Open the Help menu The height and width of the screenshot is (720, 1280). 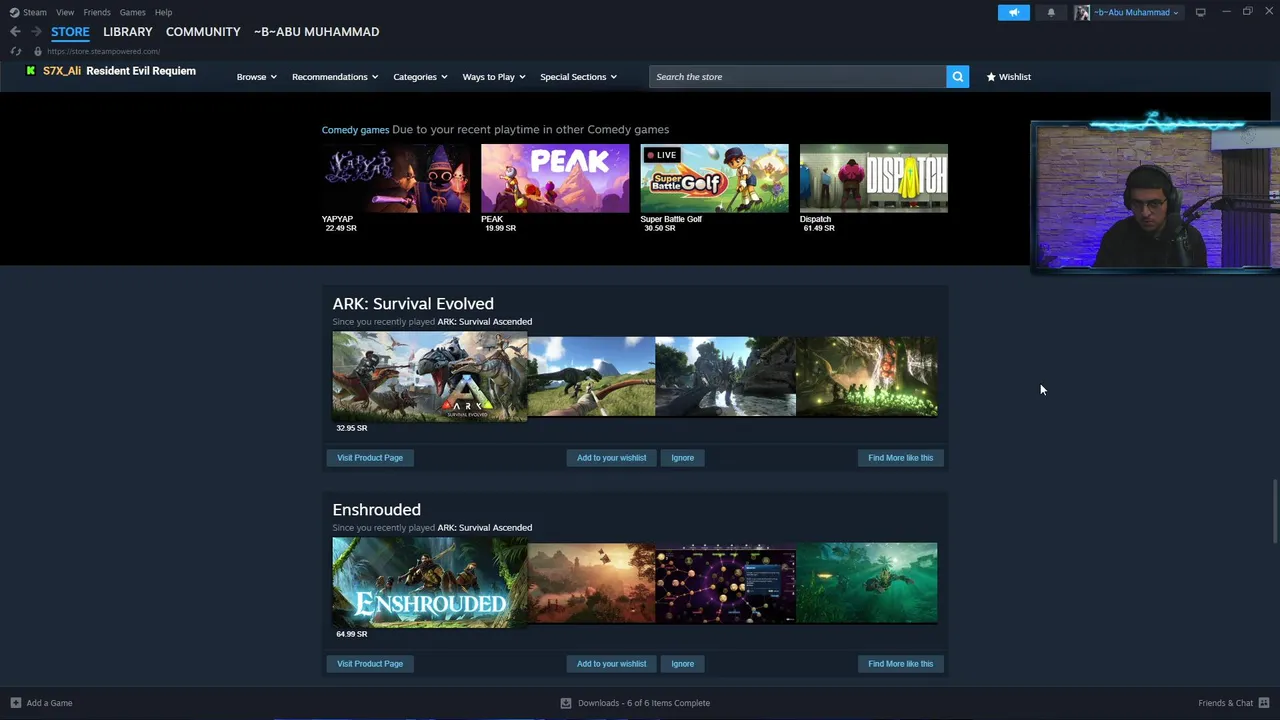coord(163,12)
